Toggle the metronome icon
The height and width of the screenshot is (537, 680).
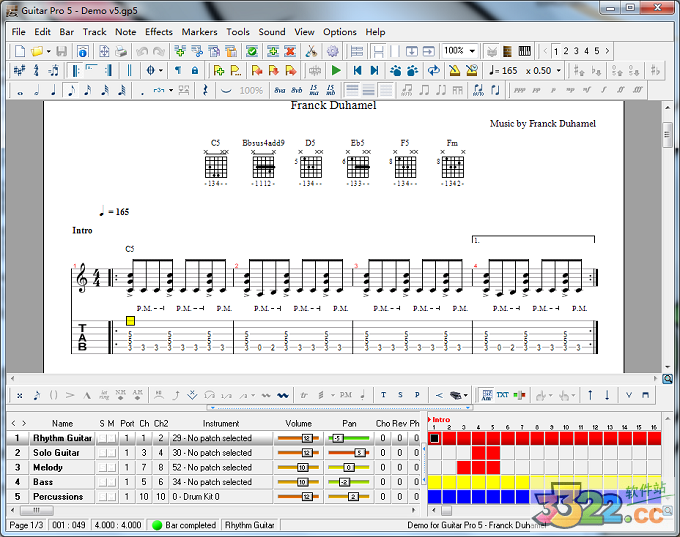[x=454, y=70]
